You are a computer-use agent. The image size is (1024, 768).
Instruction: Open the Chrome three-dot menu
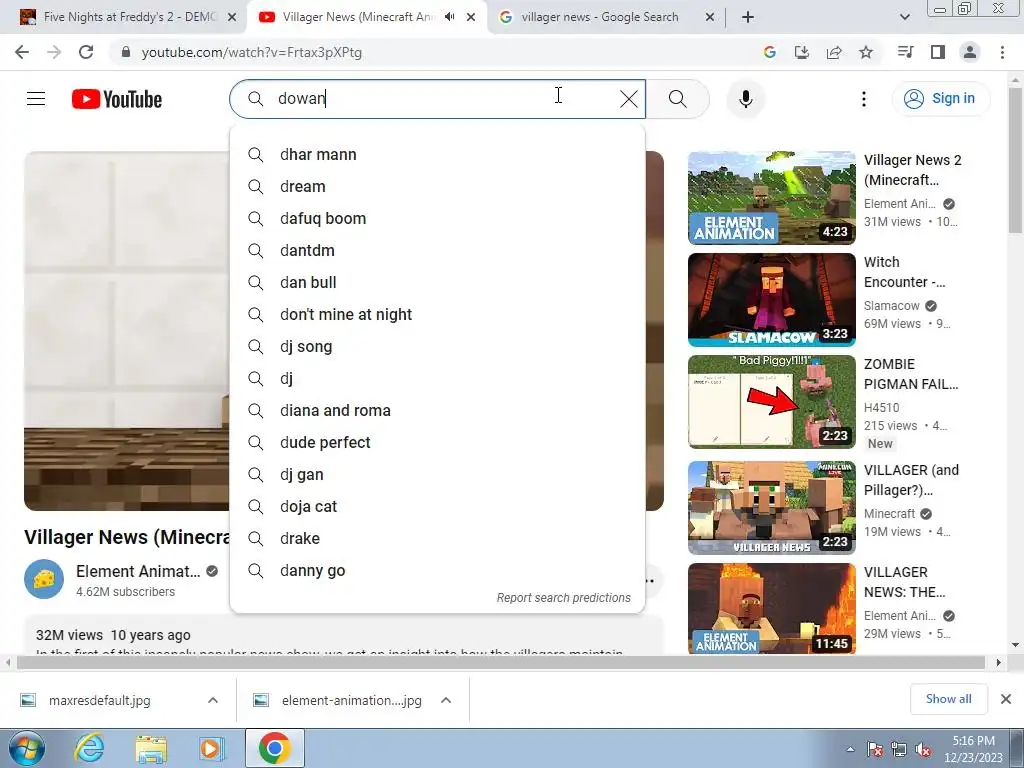click(1002, 52)
